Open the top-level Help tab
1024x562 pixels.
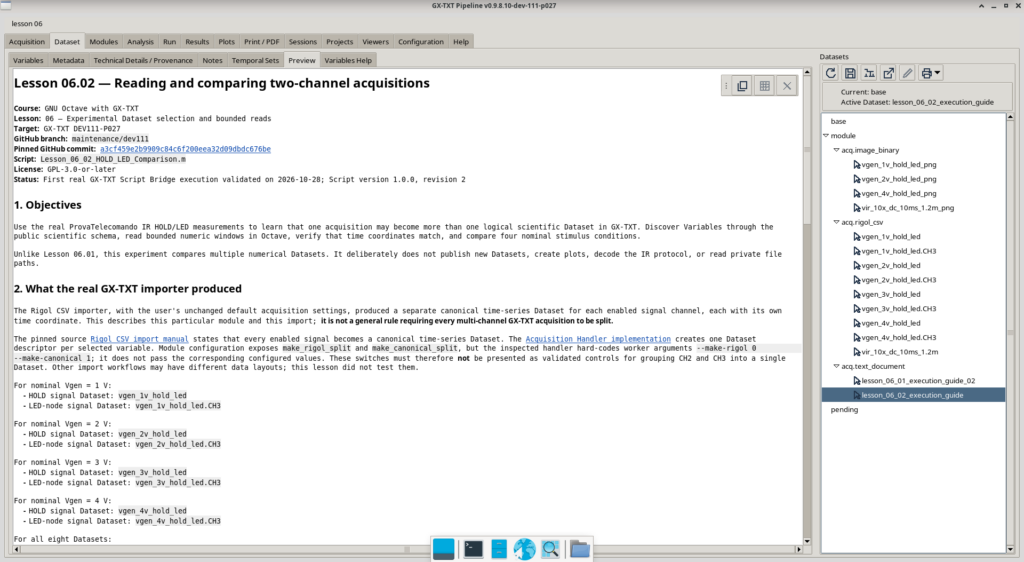pyautogui.click(x=461, y=42)
